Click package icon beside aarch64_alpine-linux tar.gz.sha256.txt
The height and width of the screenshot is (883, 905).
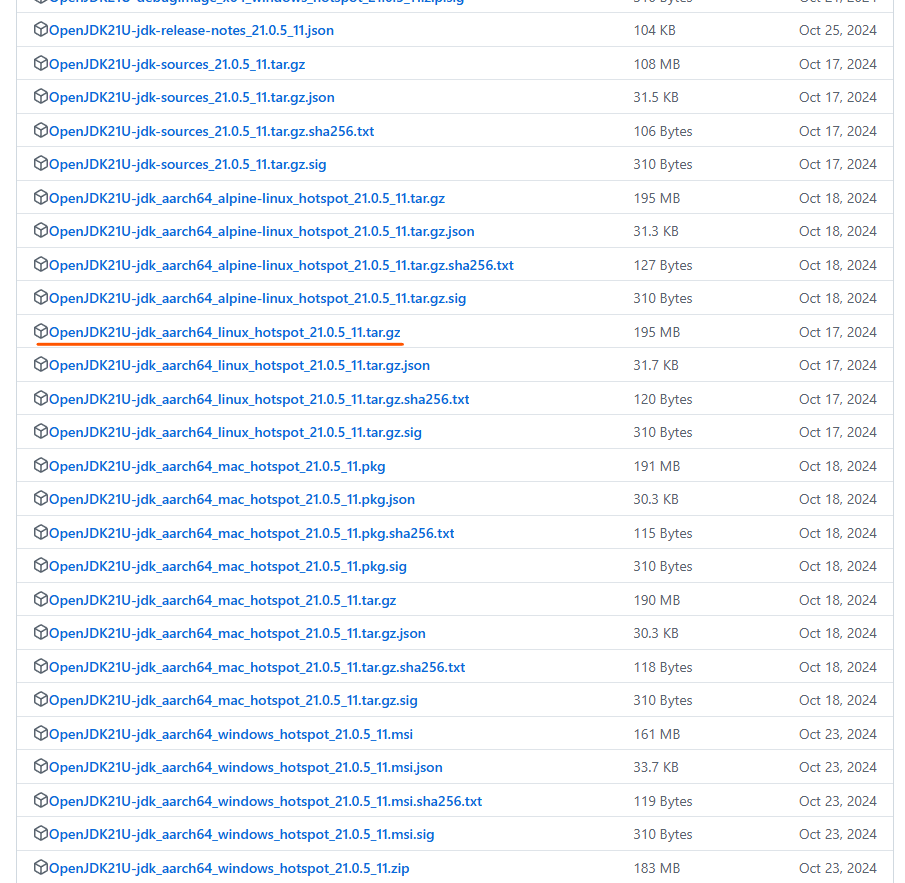click(40, 264)
